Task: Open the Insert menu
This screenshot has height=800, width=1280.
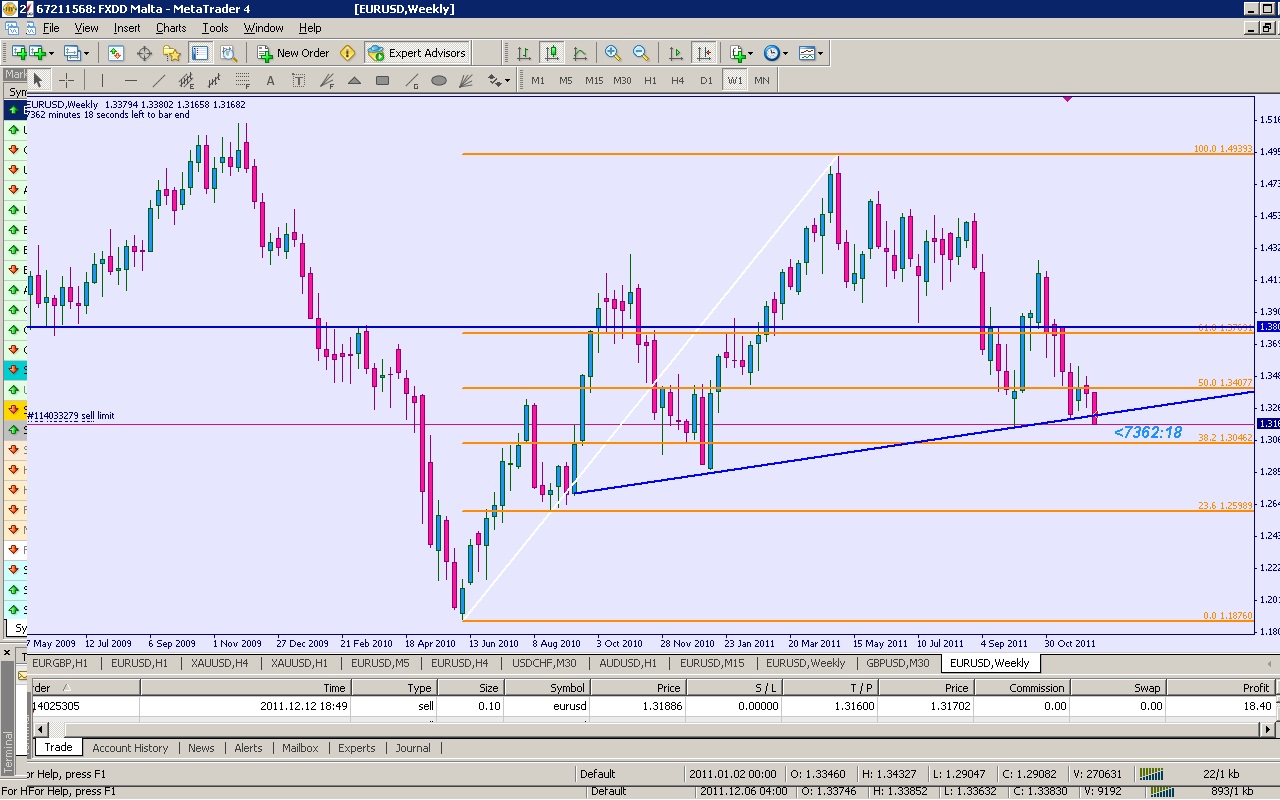Action: pyautogui.click(x=127, y=28)
